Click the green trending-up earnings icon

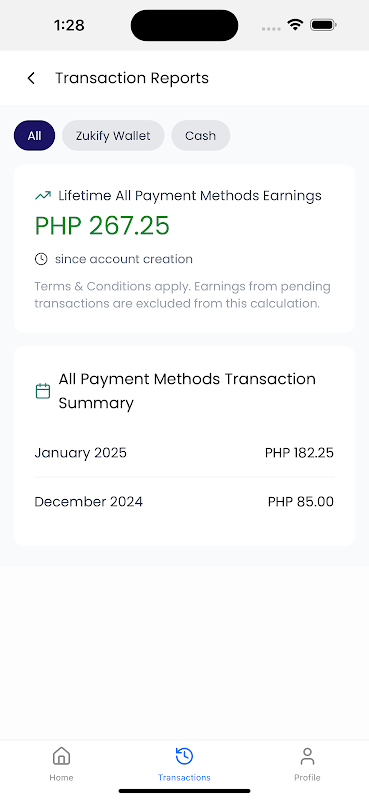[x=43, y=195]
